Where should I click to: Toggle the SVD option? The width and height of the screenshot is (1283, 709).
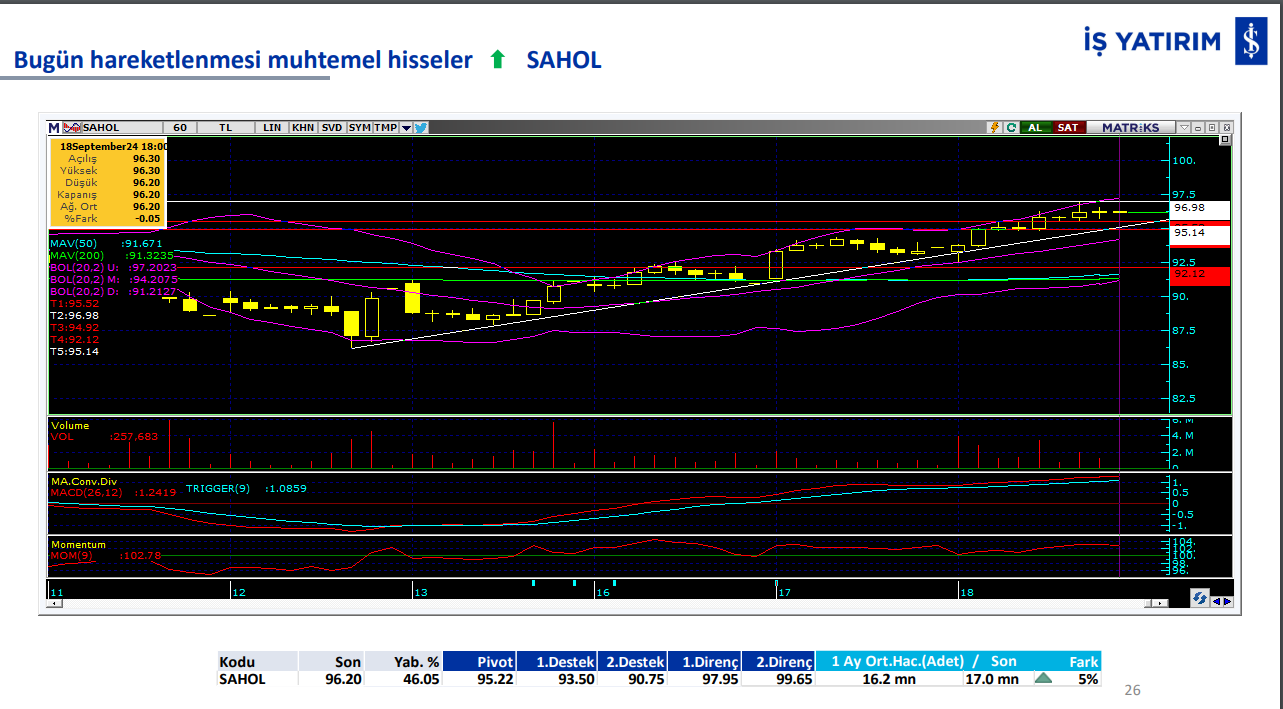click(332, 128)
